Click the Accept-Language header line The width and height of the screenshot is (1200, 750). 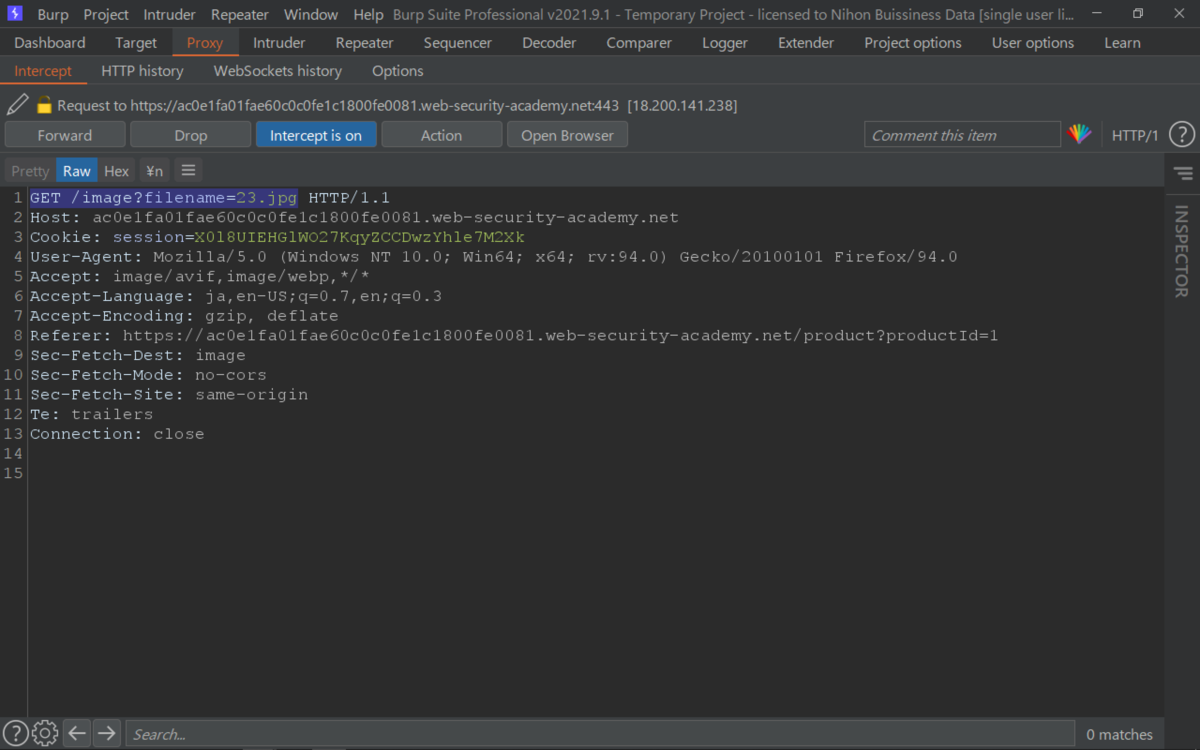pos(236,296)
